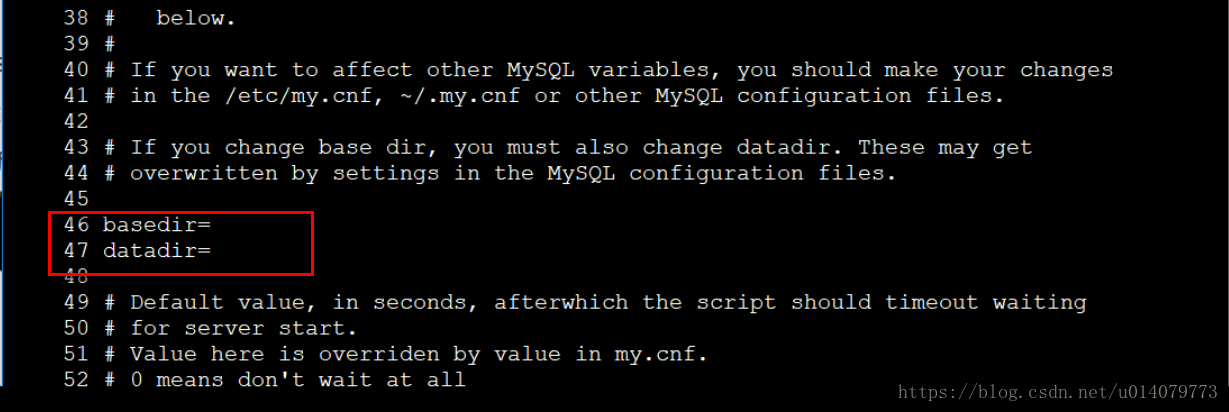This screenshot has width=1229, height=412.
Task: Click "don't wait at all" text on line 52
Action: (352, 380)
